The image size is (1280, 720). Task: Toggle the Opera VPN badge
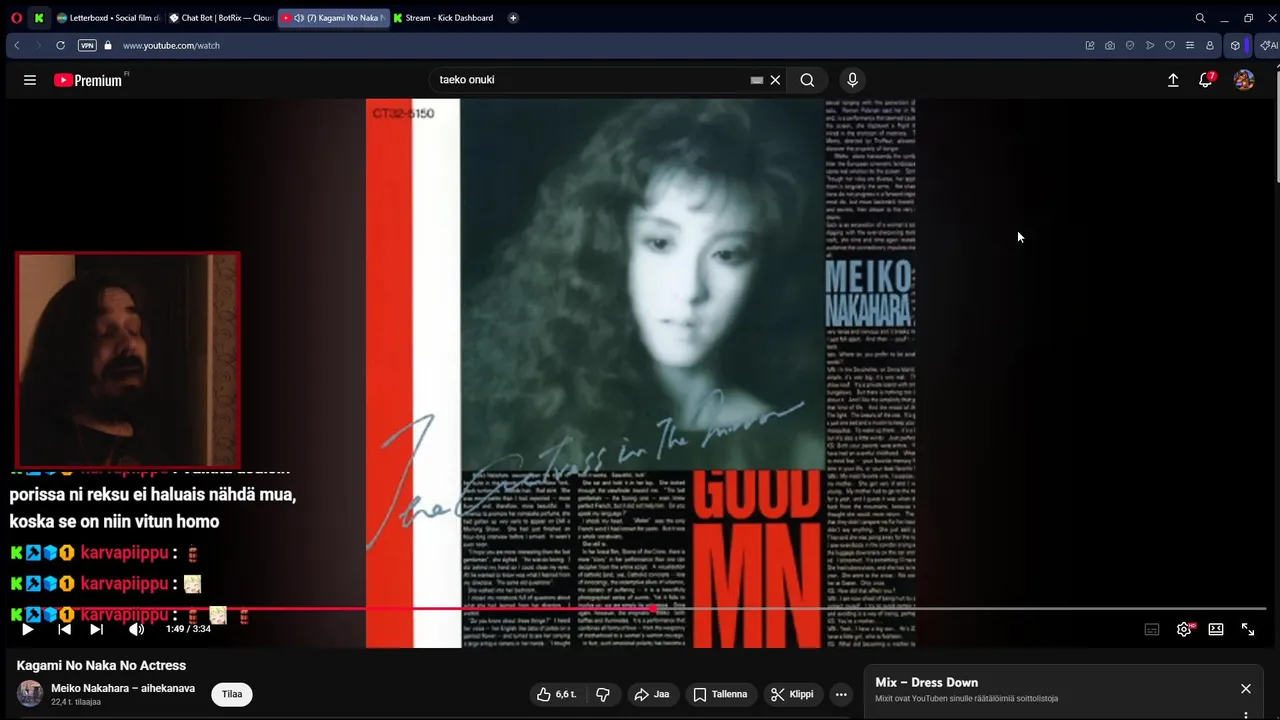pyautogui.click(x=87, y=45)
